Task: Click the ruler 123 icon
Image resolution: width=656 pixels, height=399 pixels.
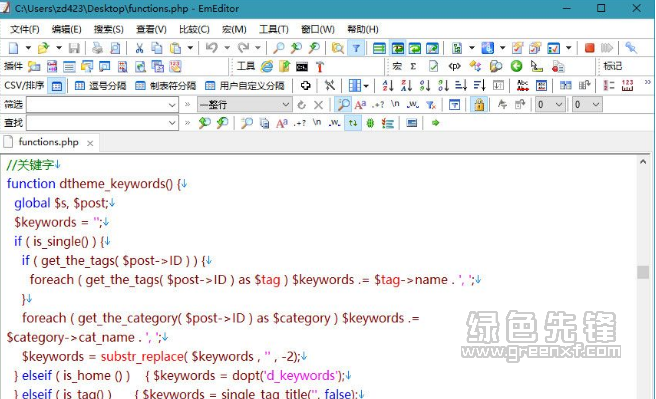Action: (x=627, y=85)
